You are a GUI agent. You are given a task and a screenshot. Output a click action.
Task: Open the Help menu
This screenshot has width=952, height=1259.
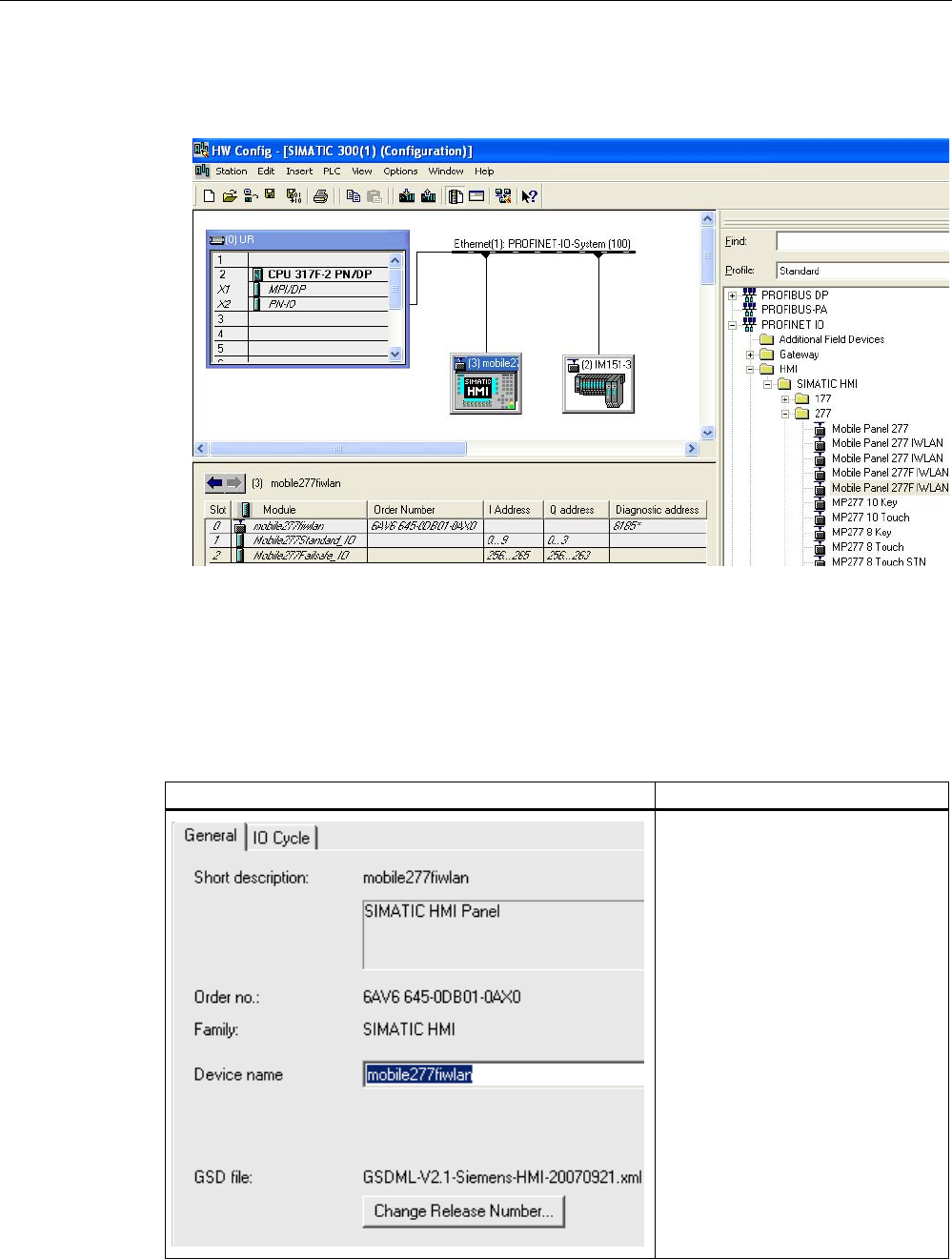[484, 172]
